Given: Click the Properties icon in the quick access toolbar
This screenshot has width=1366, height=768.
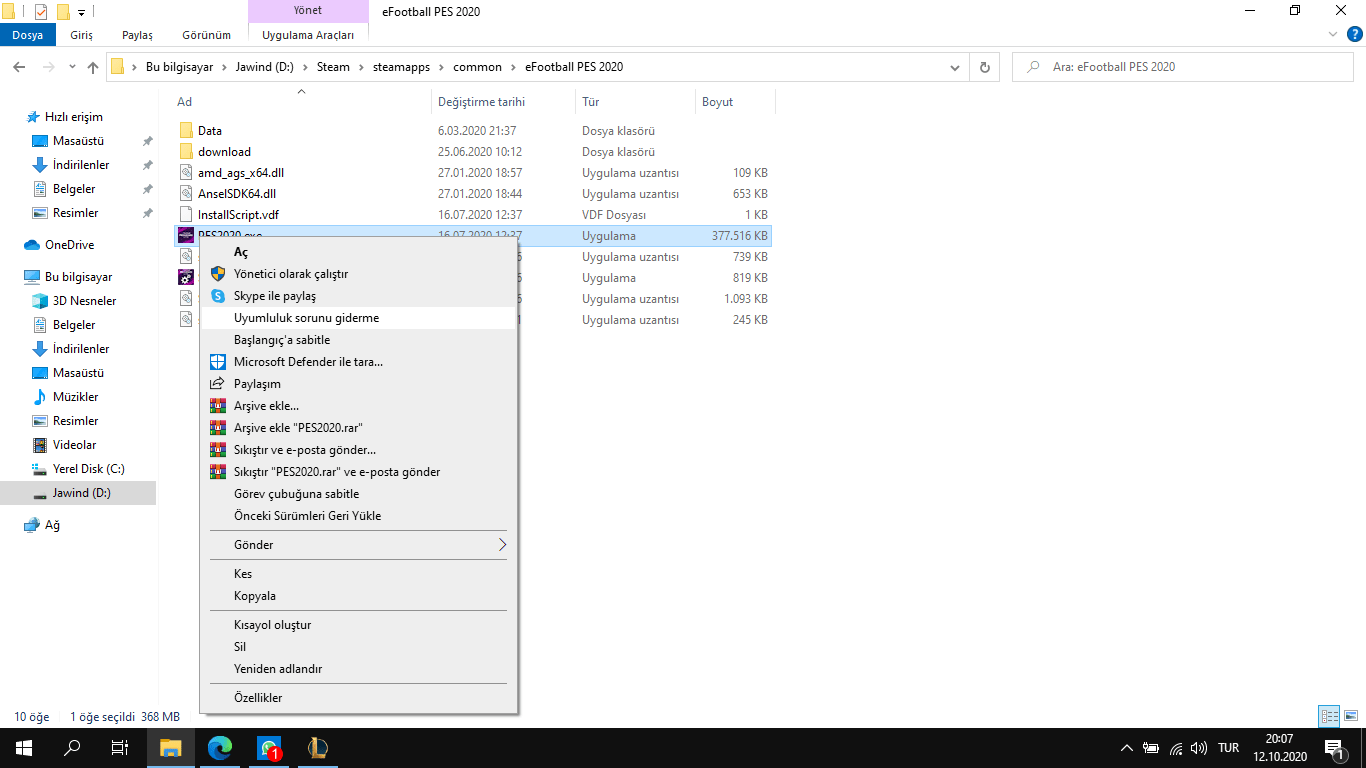Looking at the screenshot, I should (x=41, y=12).
